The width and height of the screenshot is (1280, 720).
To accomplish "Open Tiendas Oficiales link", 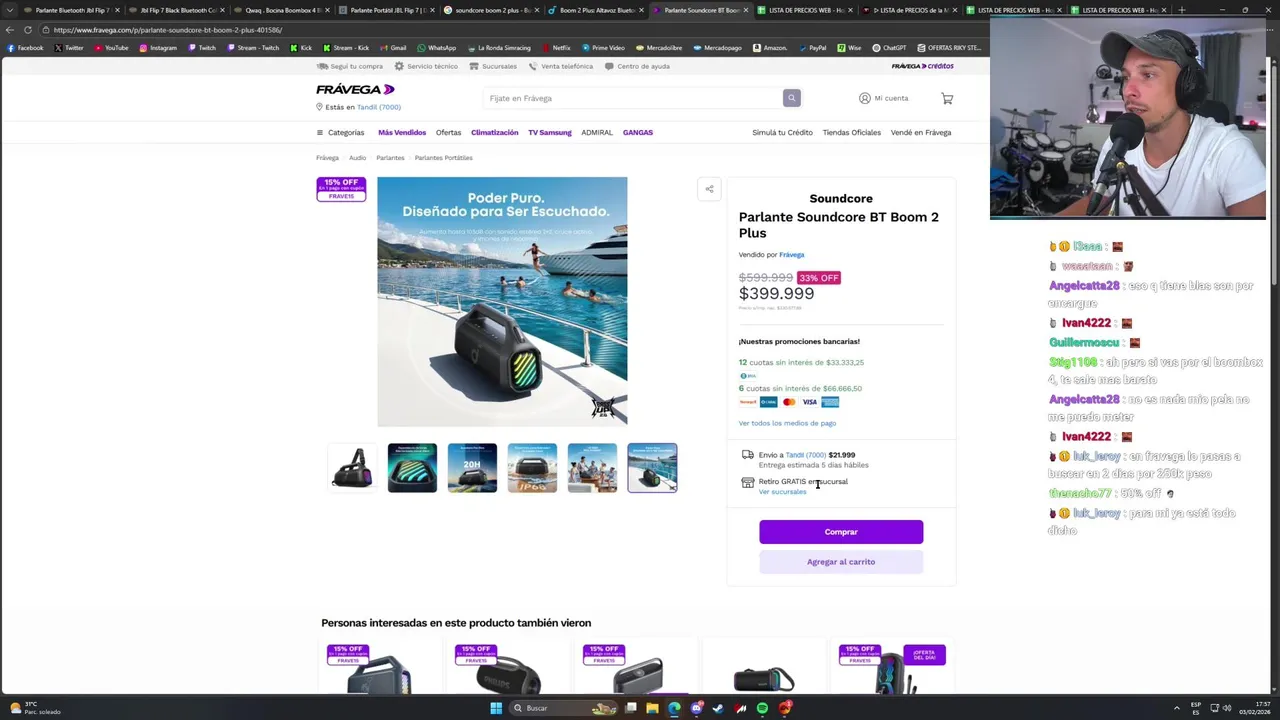I will 852,132.
